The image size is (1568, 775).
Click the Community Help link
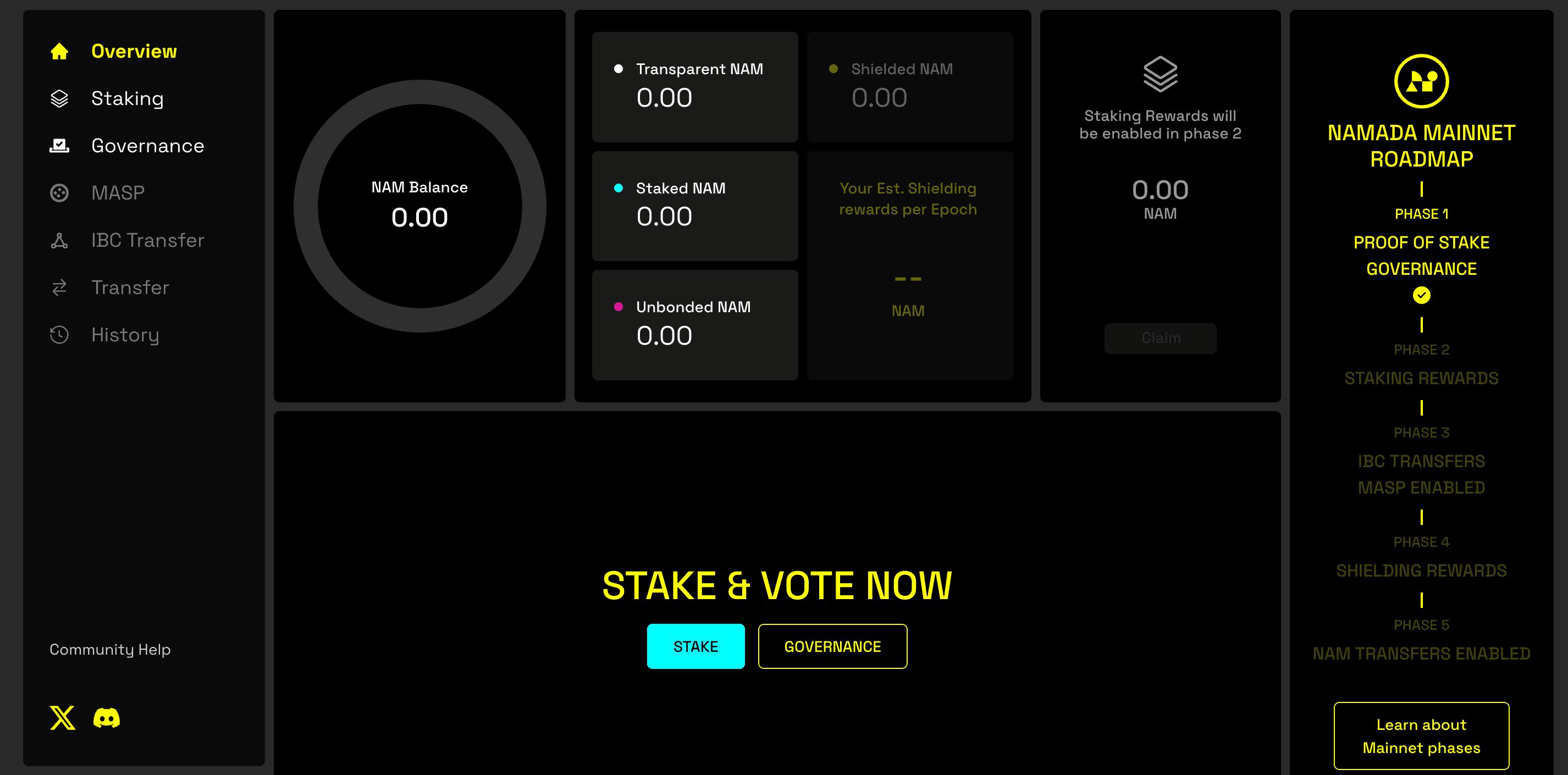tap(109, 649)
